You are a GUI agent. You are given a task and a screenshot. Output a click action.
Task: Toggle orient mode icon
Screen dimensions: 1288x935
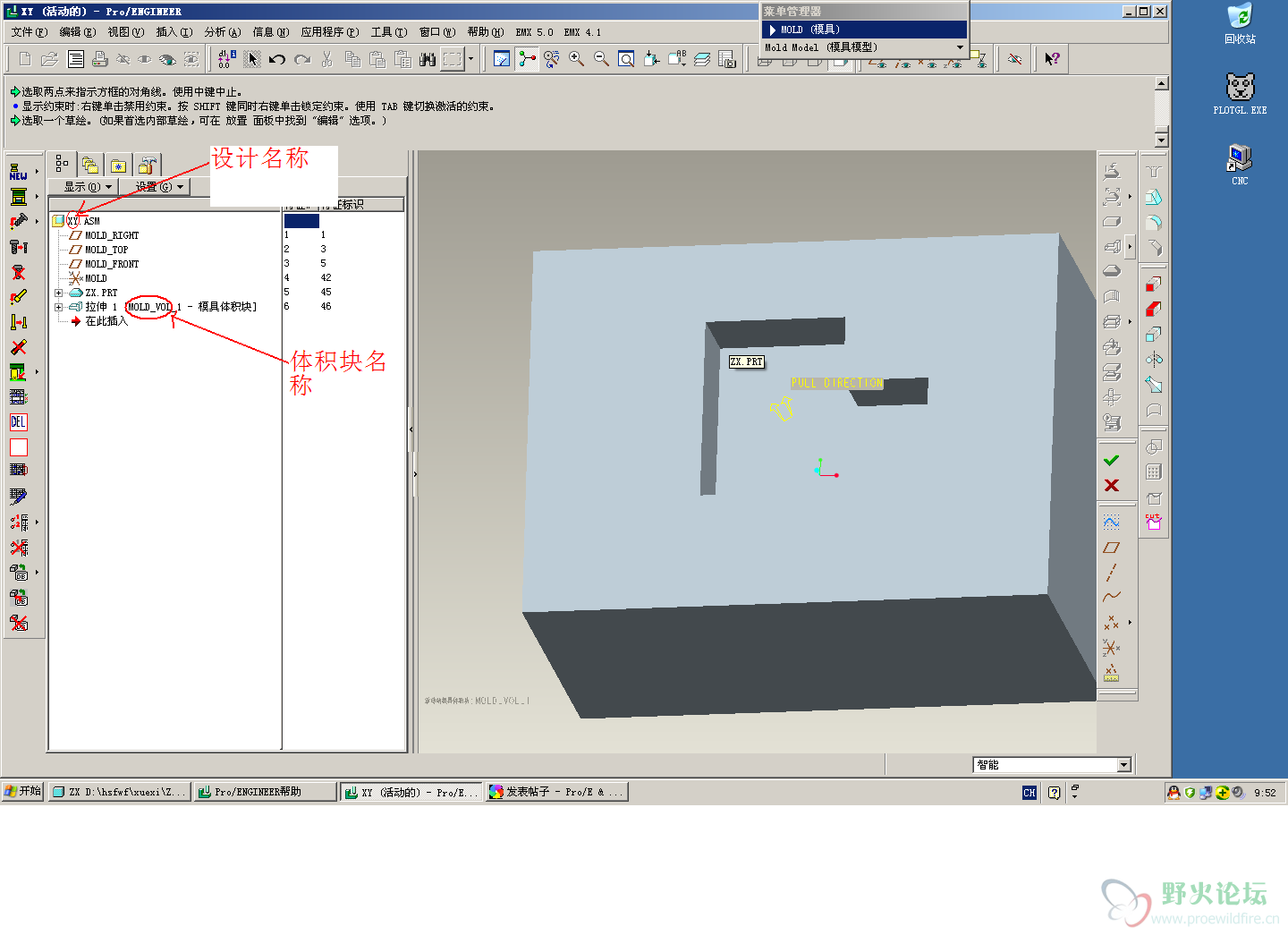552,59
